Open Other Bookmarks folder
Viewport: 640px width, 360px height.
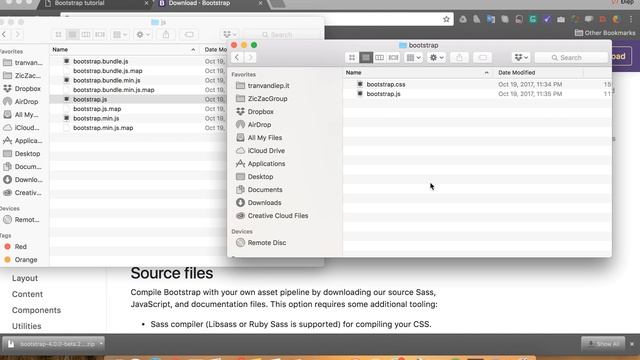[605, 33]
